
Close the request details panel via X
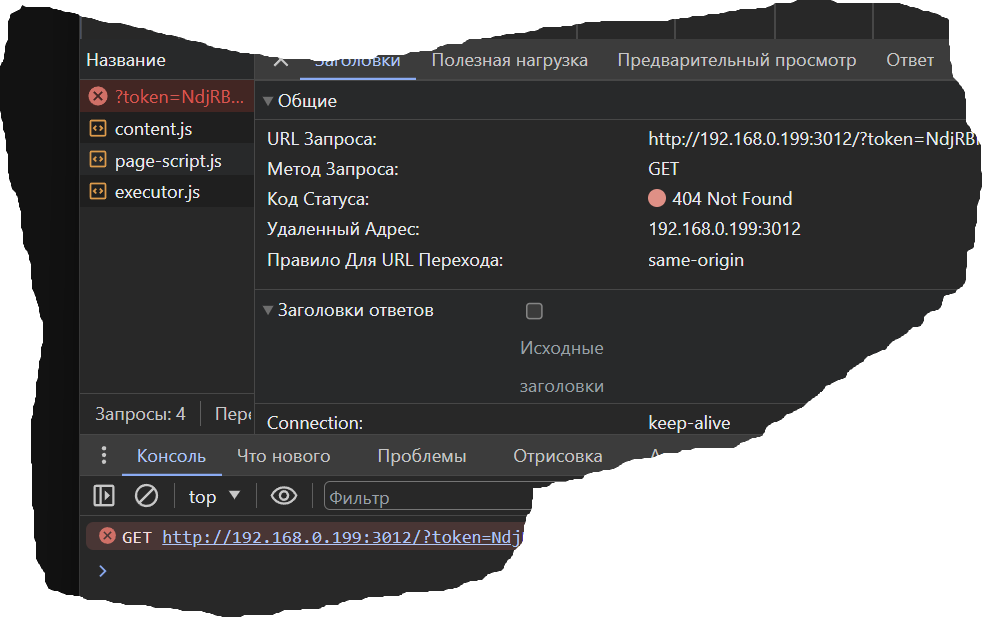(x=280, y=60)
